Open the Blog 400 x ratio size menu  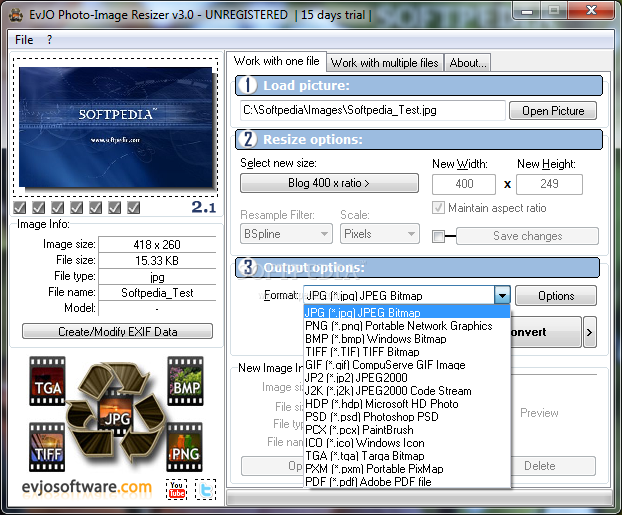[x=329, y=183]
